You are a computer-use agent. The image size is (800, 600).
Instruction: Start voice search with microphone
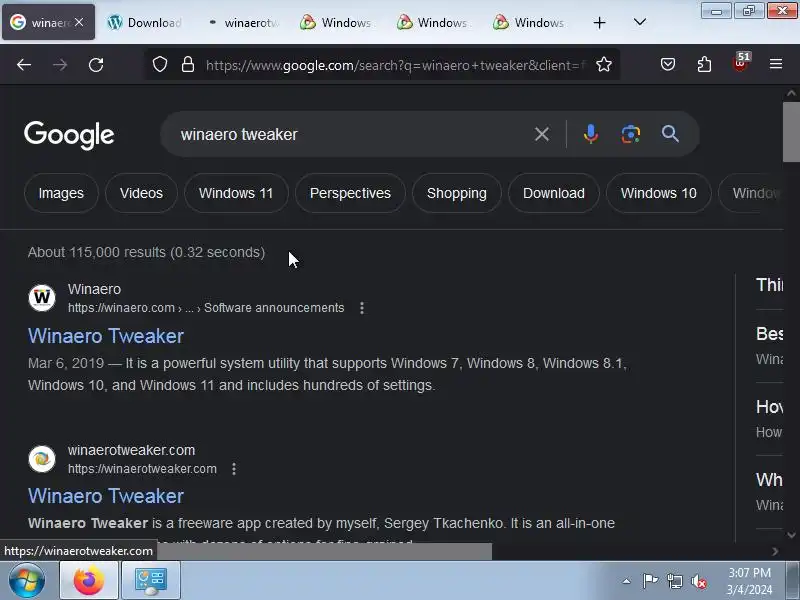[591, 134]
